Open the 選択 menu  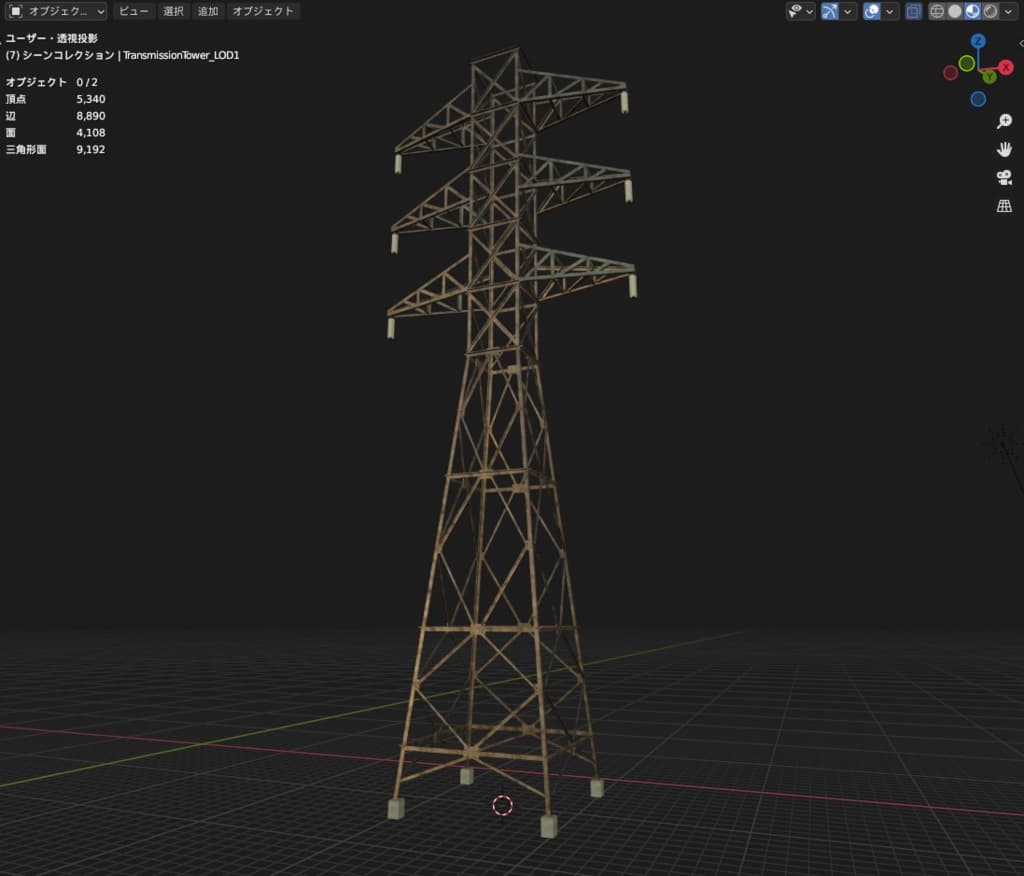173,11
